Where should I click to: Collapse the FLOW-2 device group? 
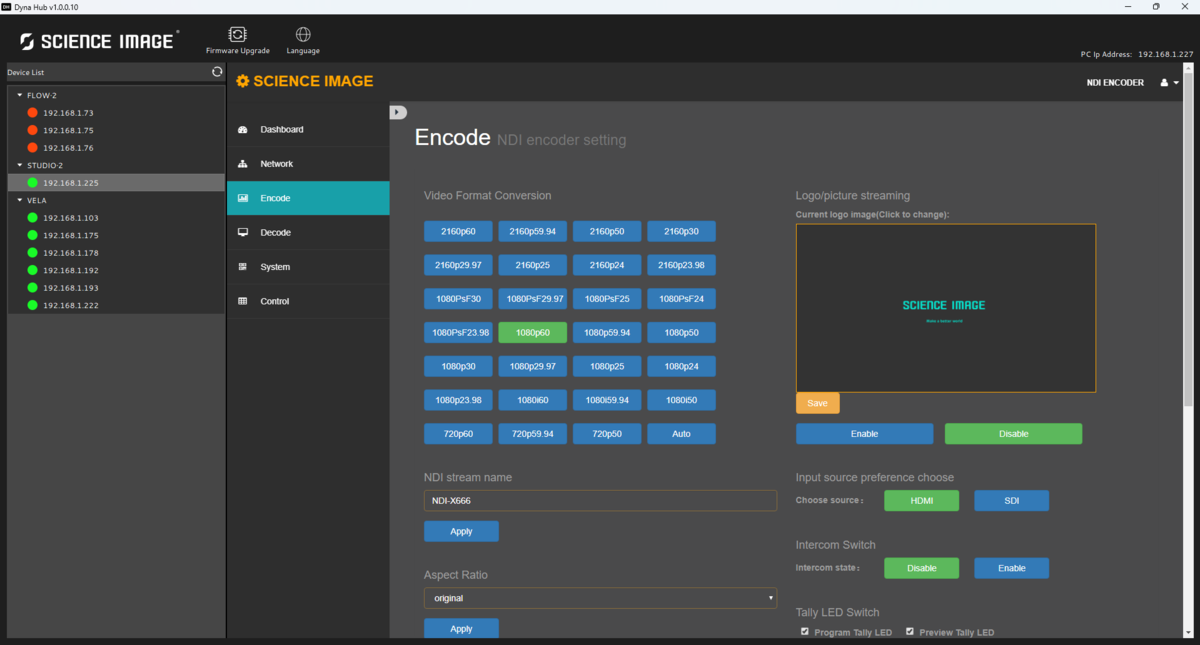click(x=20, y=95)
